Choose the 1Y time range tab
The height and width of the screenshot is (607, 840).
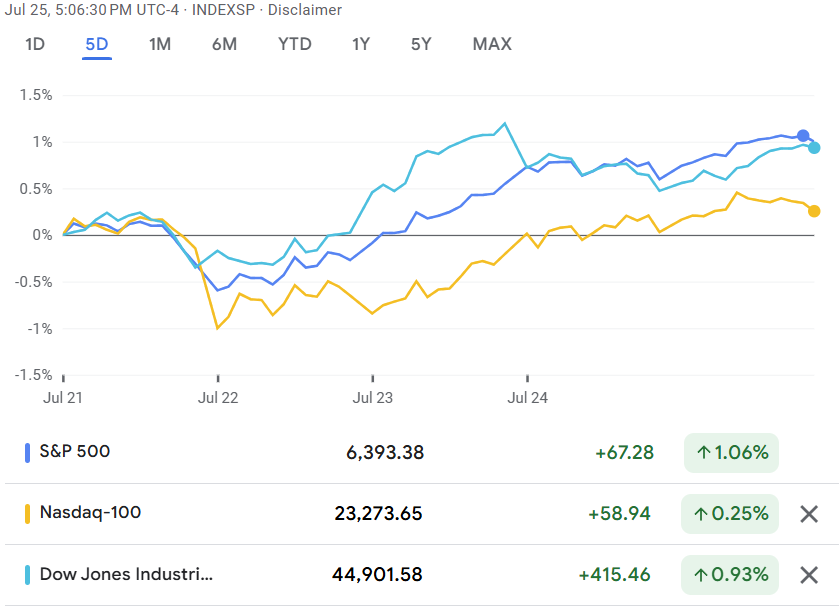click(361, 44)
